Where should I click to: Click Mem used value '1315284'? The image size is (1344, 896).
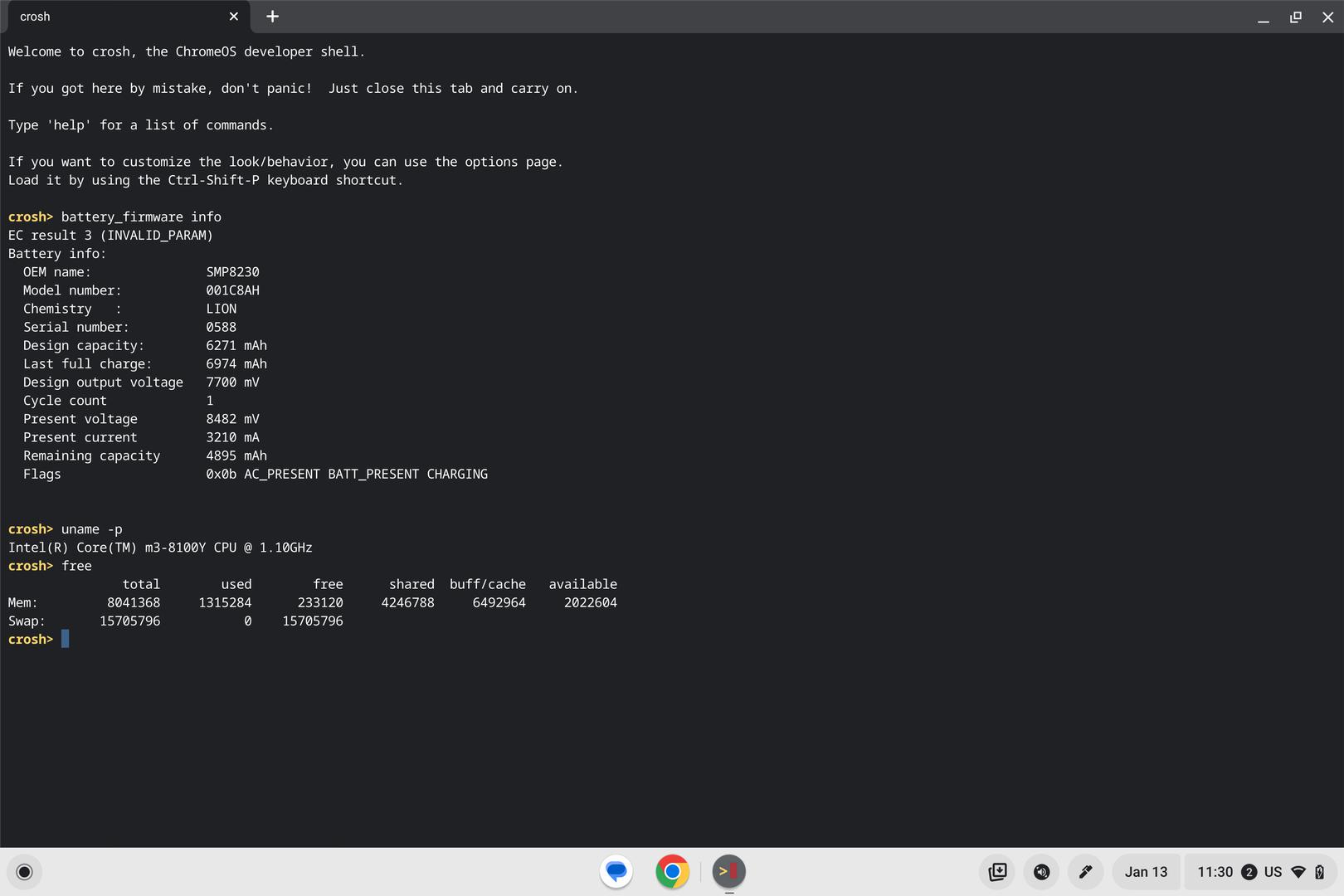click(x=225, y=602)
